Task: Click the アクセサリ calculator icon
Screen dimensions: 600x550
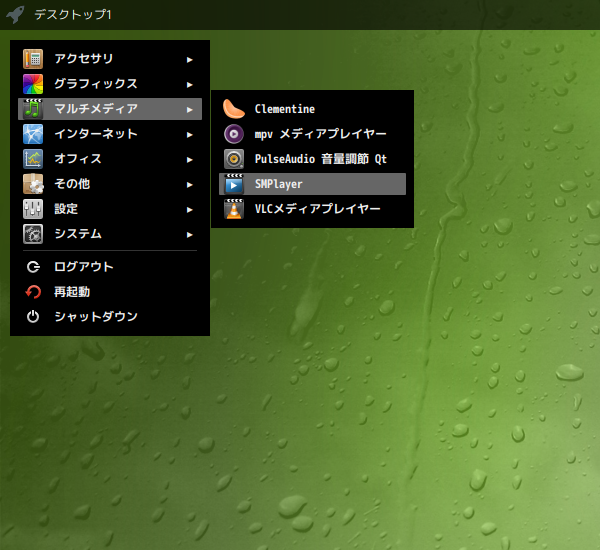Action: tap(33, 59)
